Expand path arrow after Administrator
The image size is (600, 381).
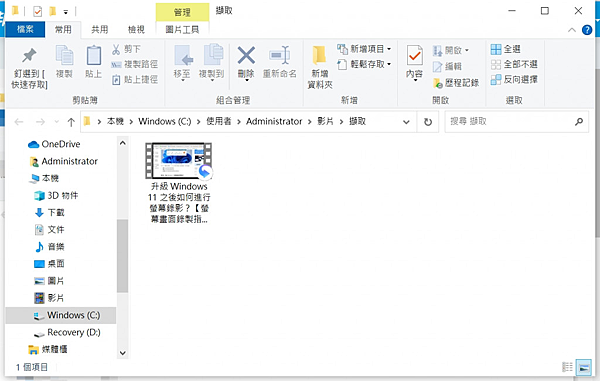pyautogui.click(x=310, y=122)
